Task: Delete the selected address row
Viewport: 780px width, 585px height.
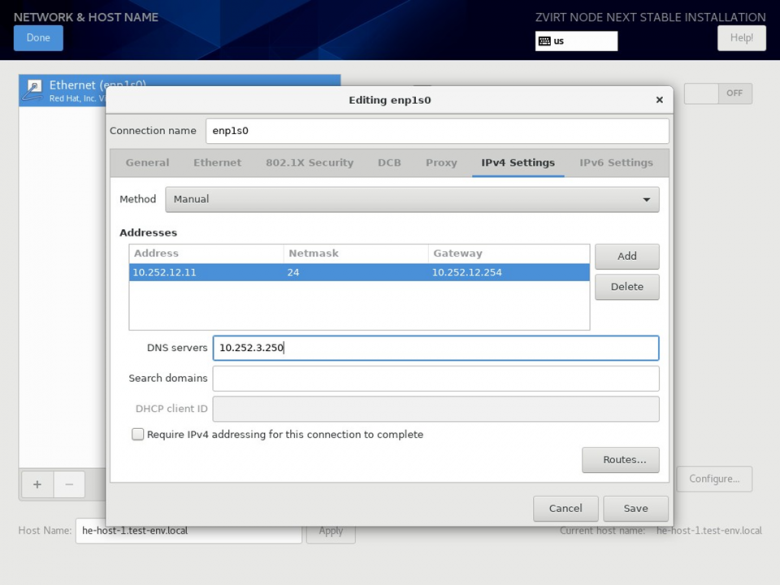Action: point(627,287)
